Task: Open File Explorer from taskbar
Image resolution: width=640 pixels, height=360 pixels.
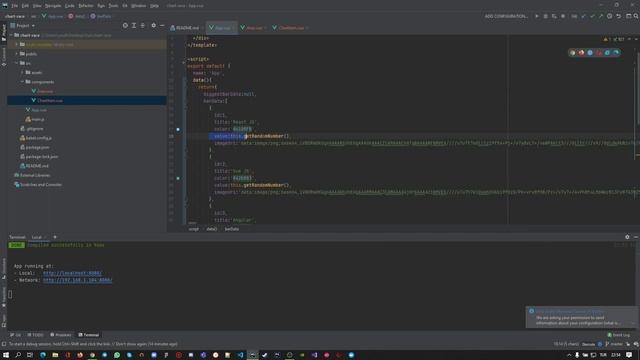Action: pyautogui.click(x=55, y=355)
